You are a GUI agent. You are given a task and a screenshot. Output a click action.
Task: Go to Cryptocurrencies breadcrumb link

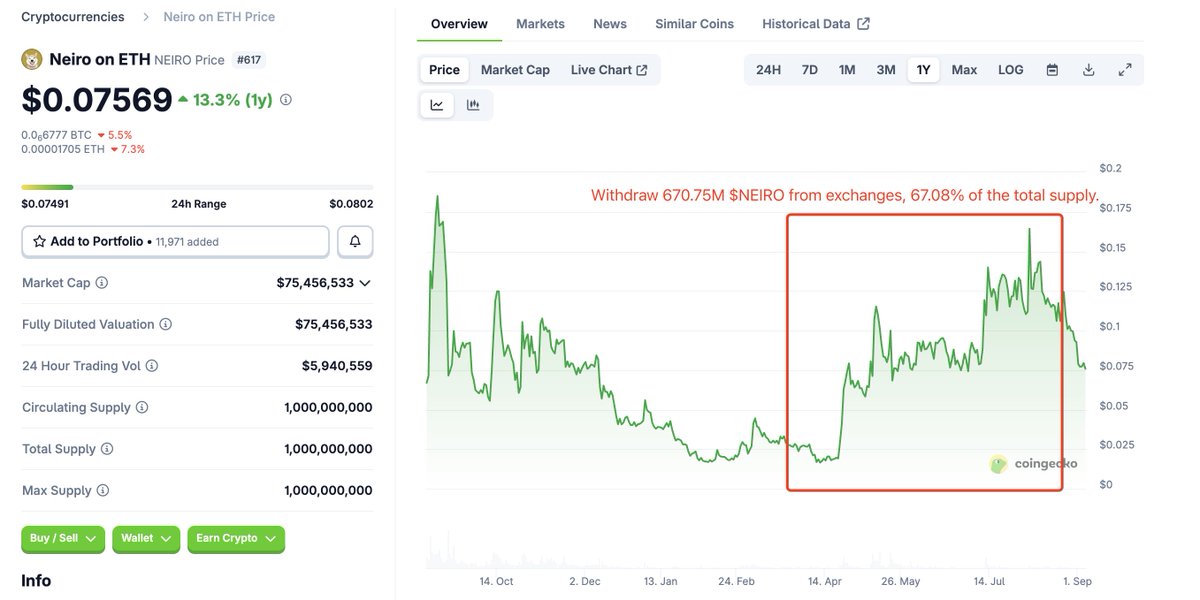click(73, 17)
